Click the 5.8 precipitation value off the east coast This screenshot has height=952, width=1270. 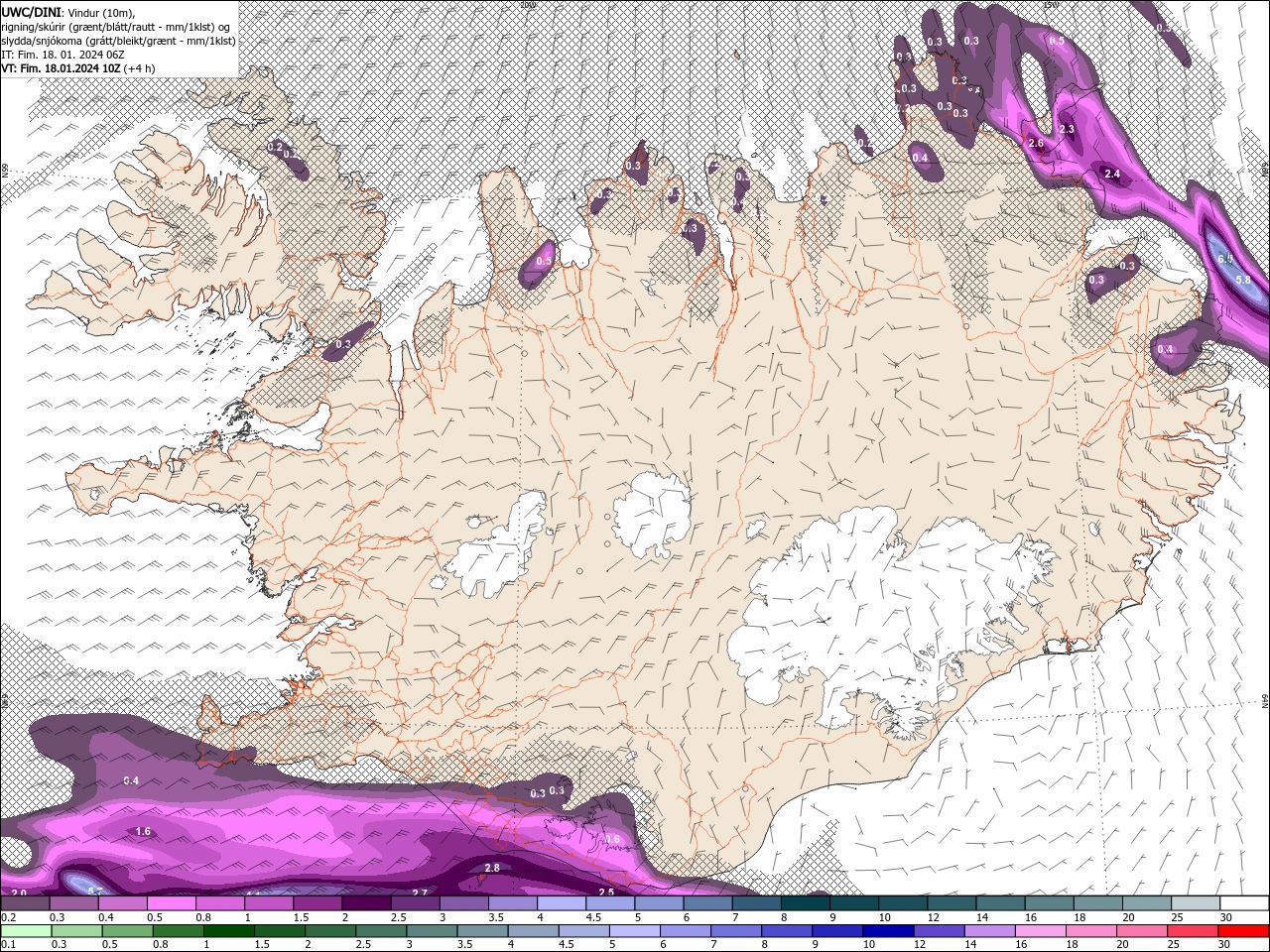click(1243, 280)
